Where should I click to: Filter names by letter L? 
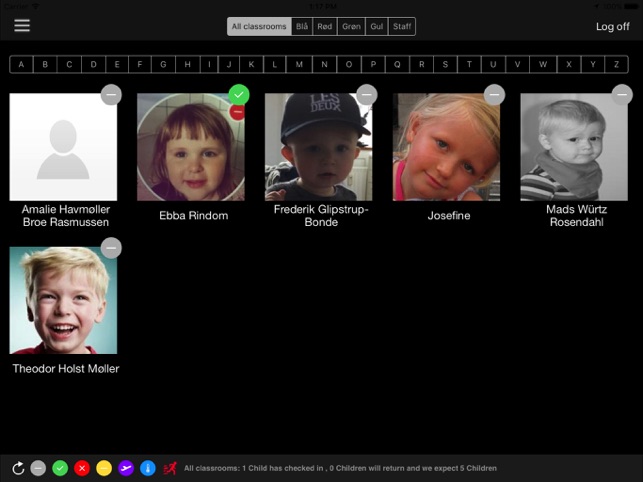[x=274, y=64]
